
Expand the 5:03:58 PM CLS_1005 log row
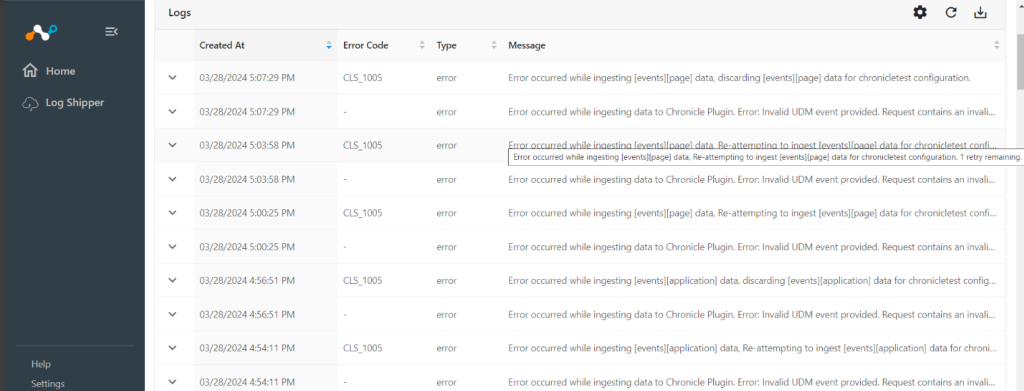click(x=172, y=145)
